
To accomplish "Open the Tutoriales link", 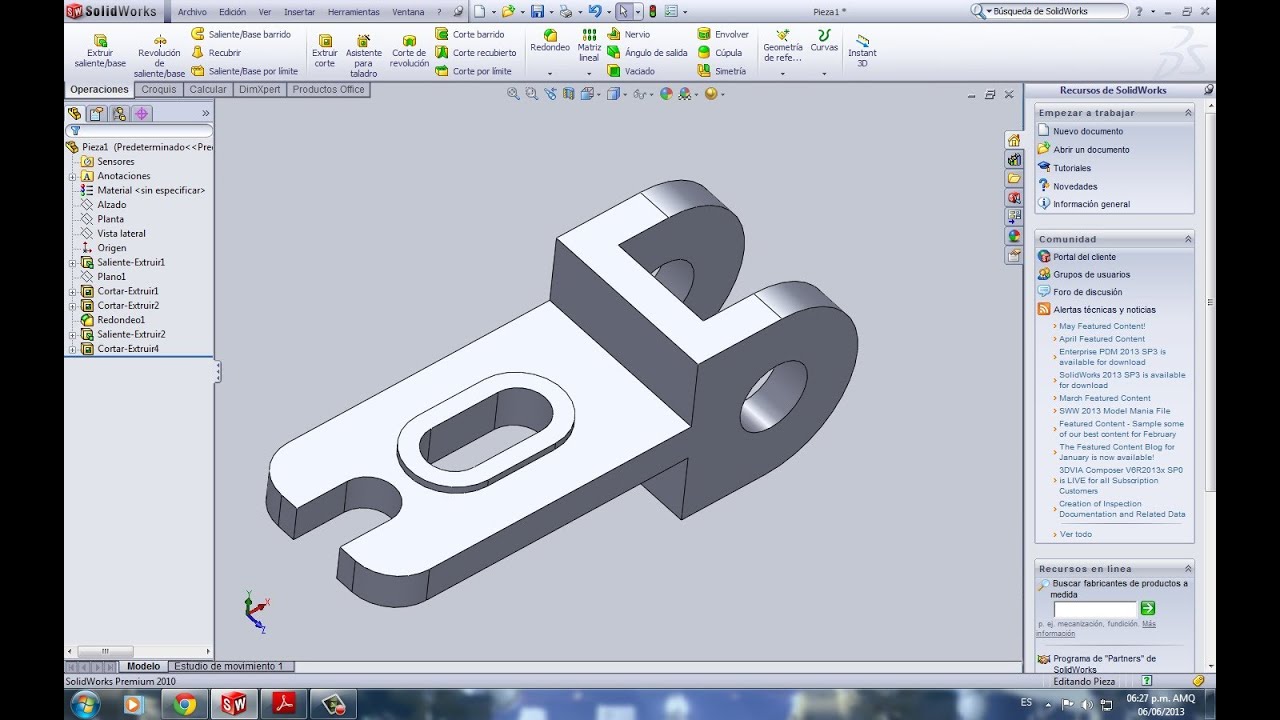I will click(x=1072, y=168).
